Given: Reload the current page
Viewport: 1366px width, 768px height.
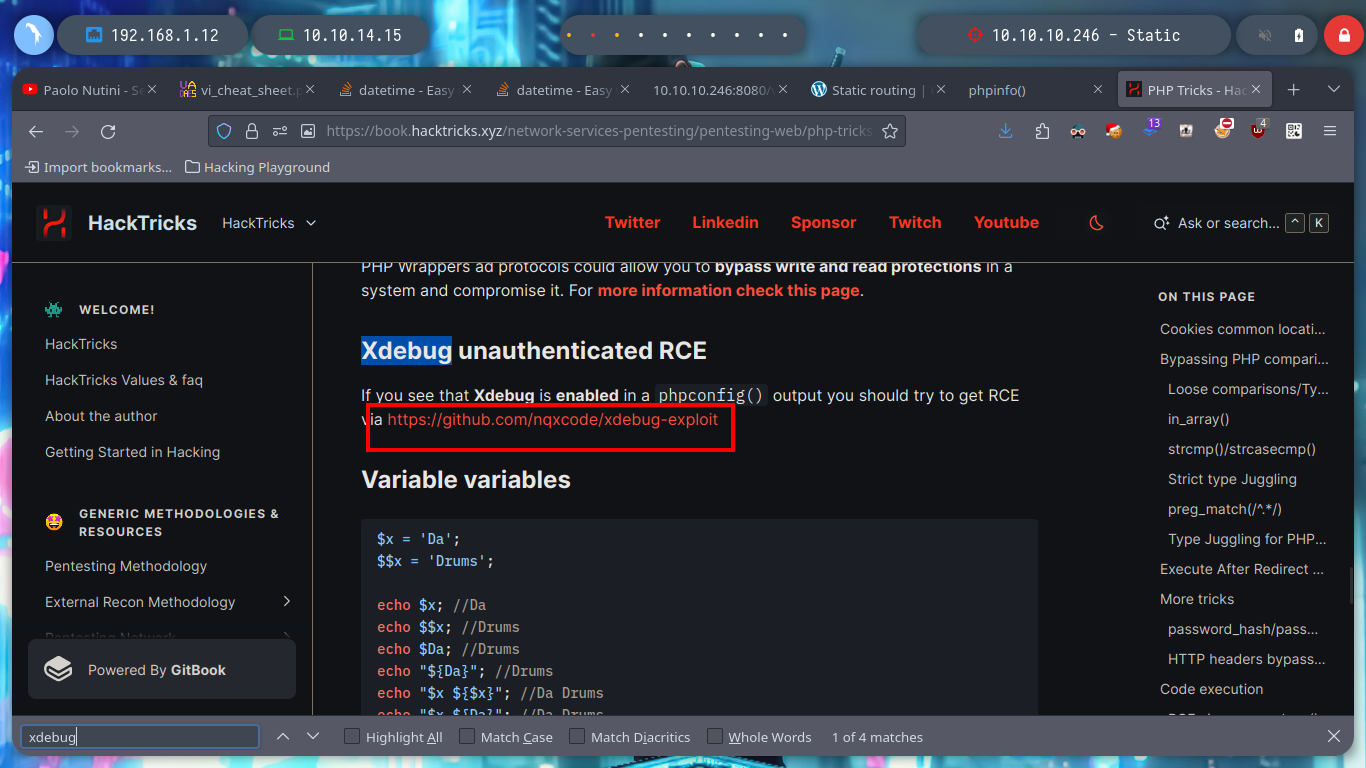Looking at the screenshot, I should click(x=108, y=131).
